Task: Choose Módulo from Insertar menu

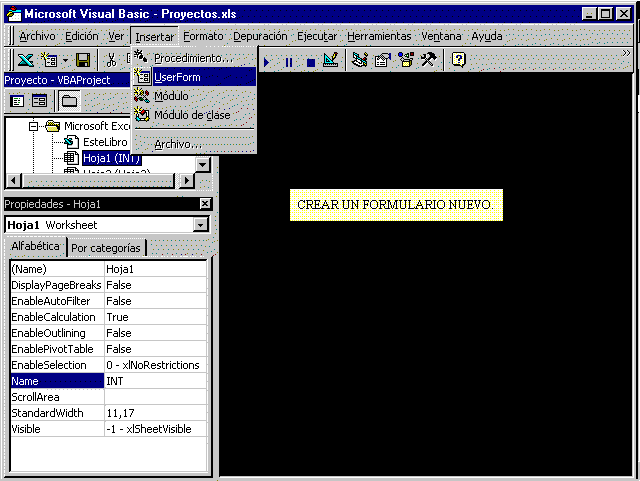Action: 194,96
